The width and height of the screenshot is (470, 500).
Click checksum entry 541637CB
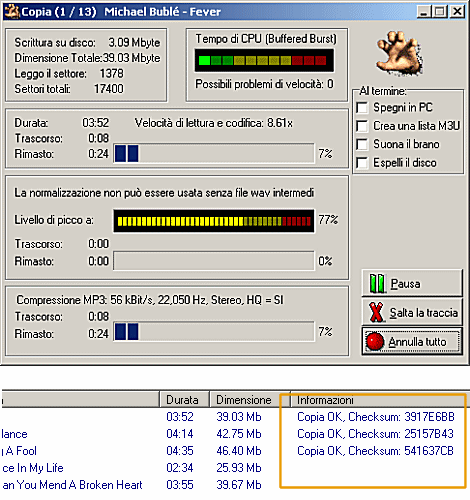click(375, 451)
